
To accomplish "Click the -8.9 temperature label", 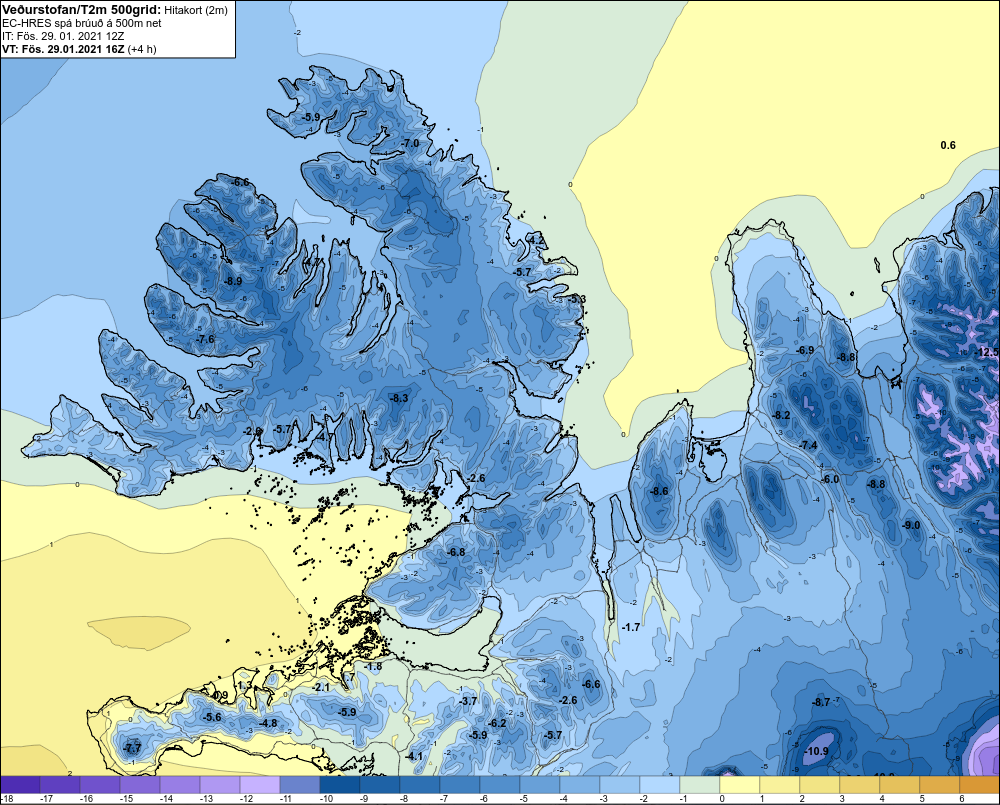I will (233, 281).
